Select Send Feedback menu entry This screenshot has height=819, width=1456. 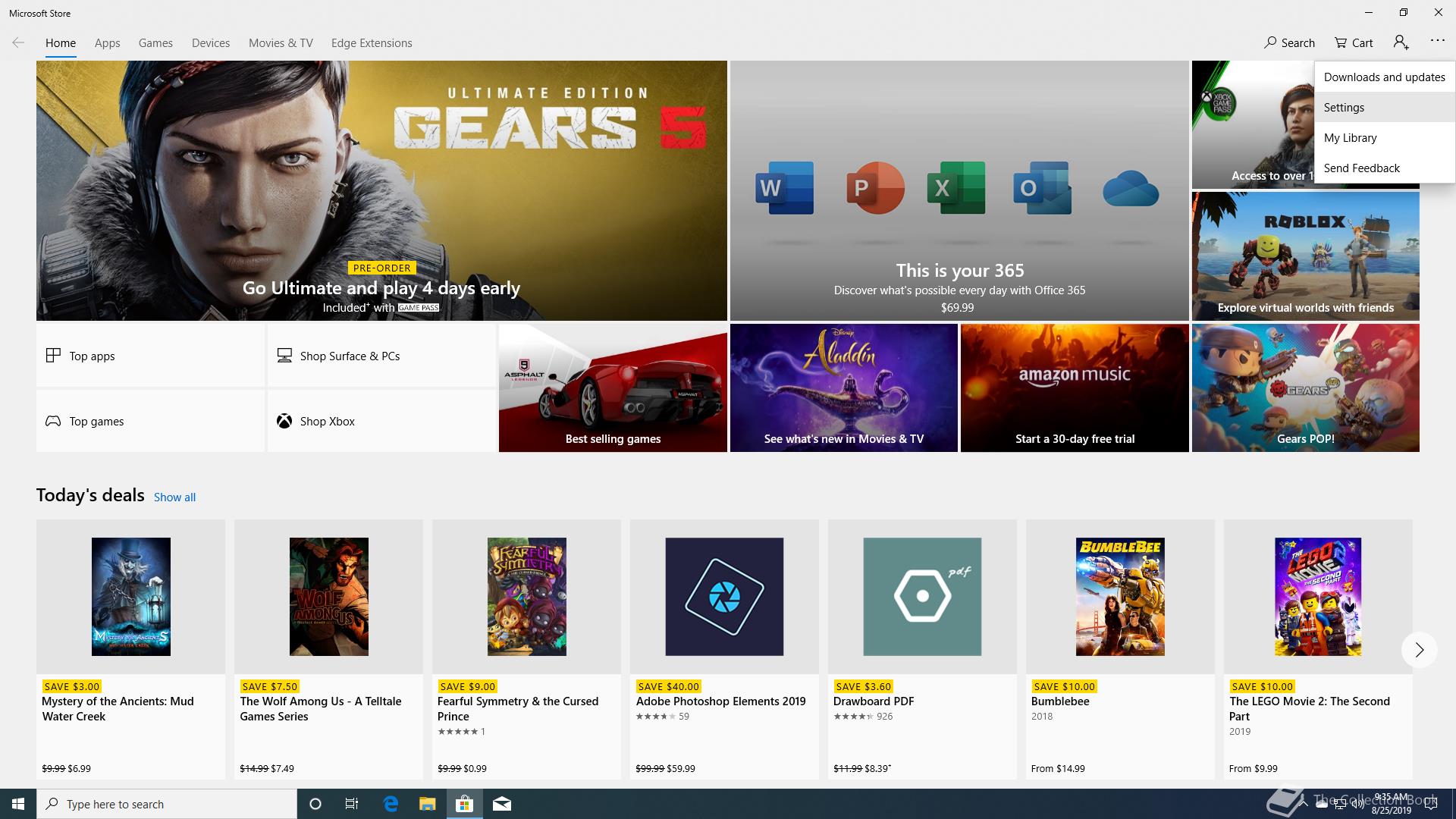(x=1385, y=168)
